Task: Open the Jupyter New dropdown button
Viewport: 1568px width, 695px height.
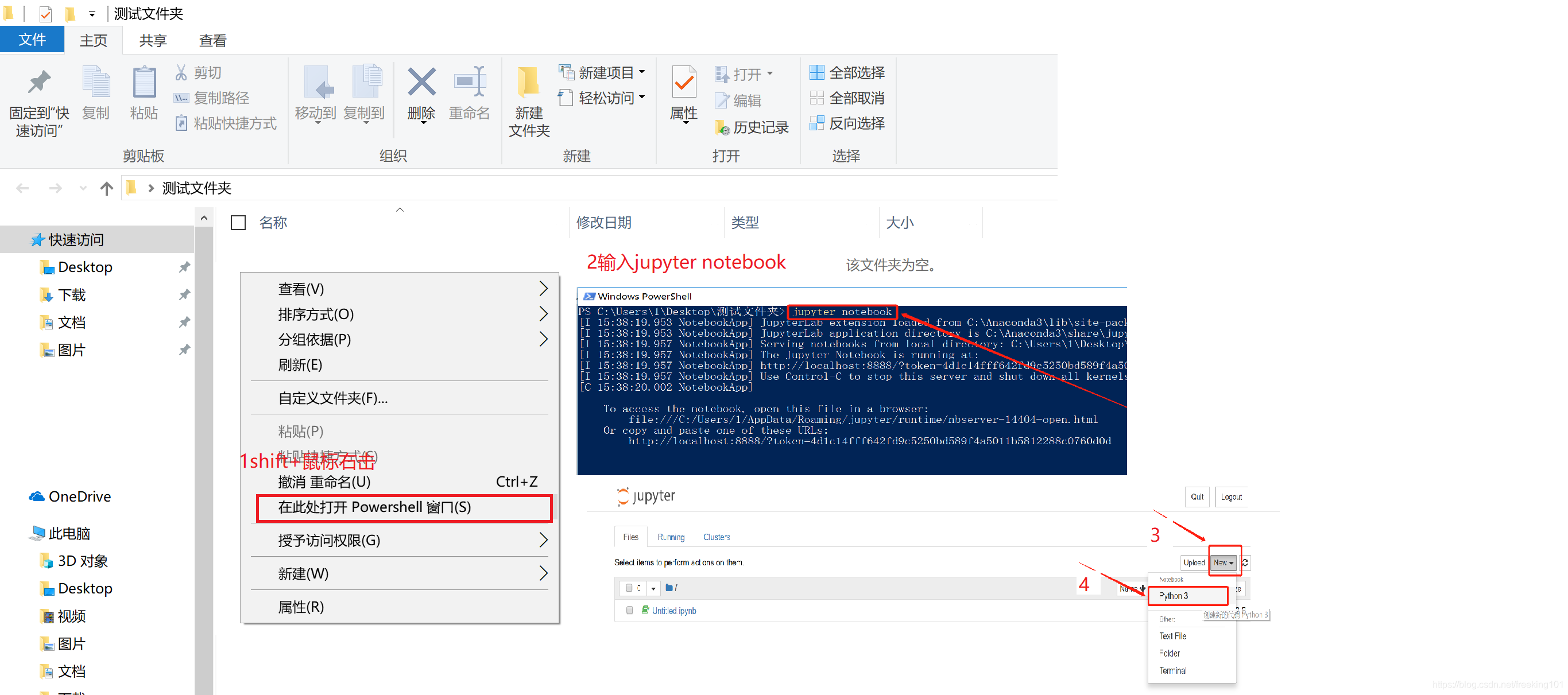Action: [x=1223, y=563]
